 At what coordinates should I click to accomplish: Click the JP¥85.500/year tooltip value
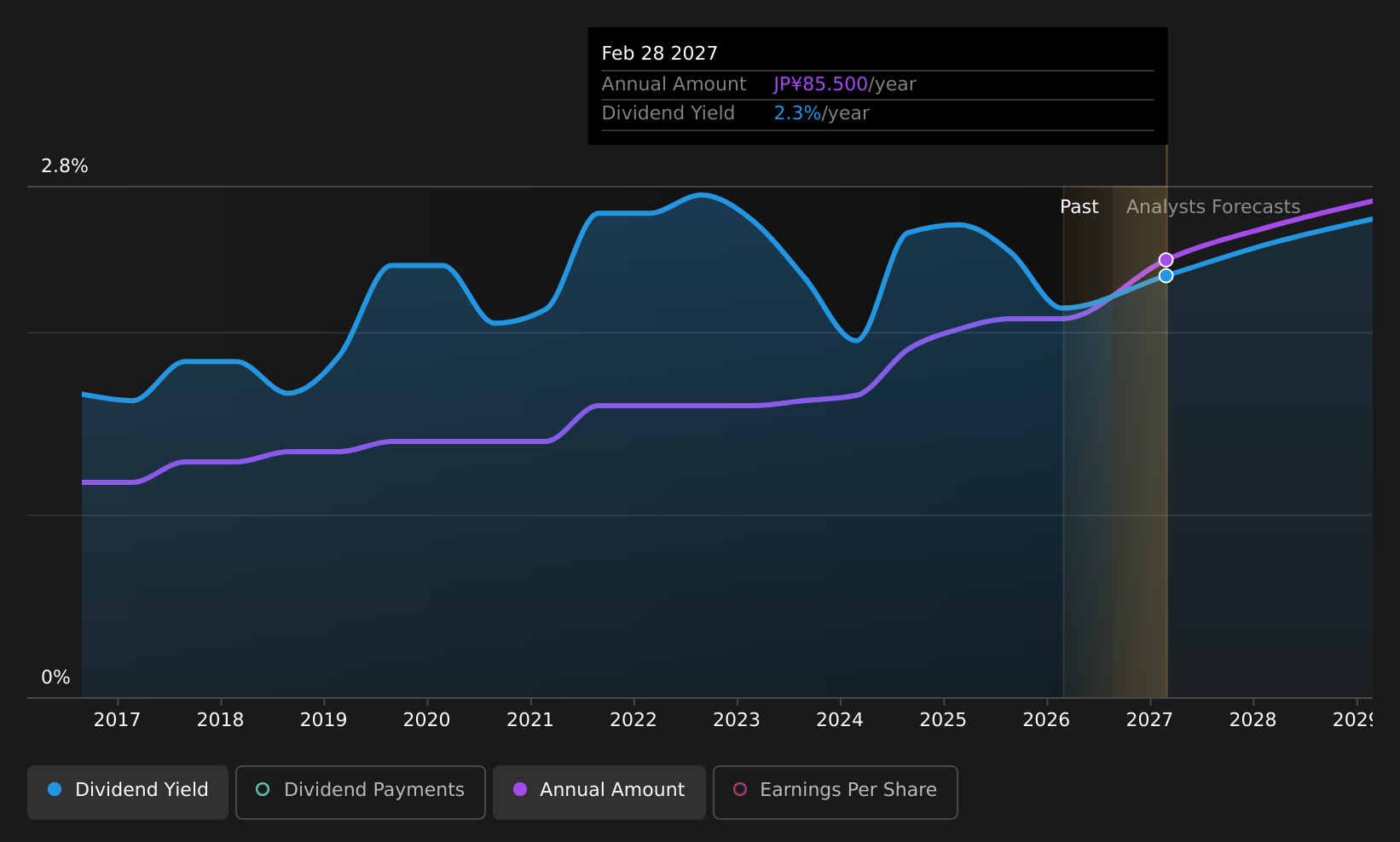click(x=844, y=84)
